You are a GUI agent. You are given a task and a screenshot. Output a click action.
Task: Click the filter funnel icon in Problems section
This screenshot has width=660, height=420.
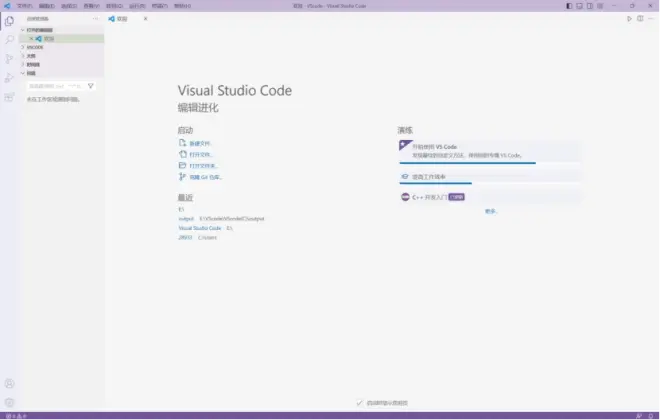click(90, 86)
